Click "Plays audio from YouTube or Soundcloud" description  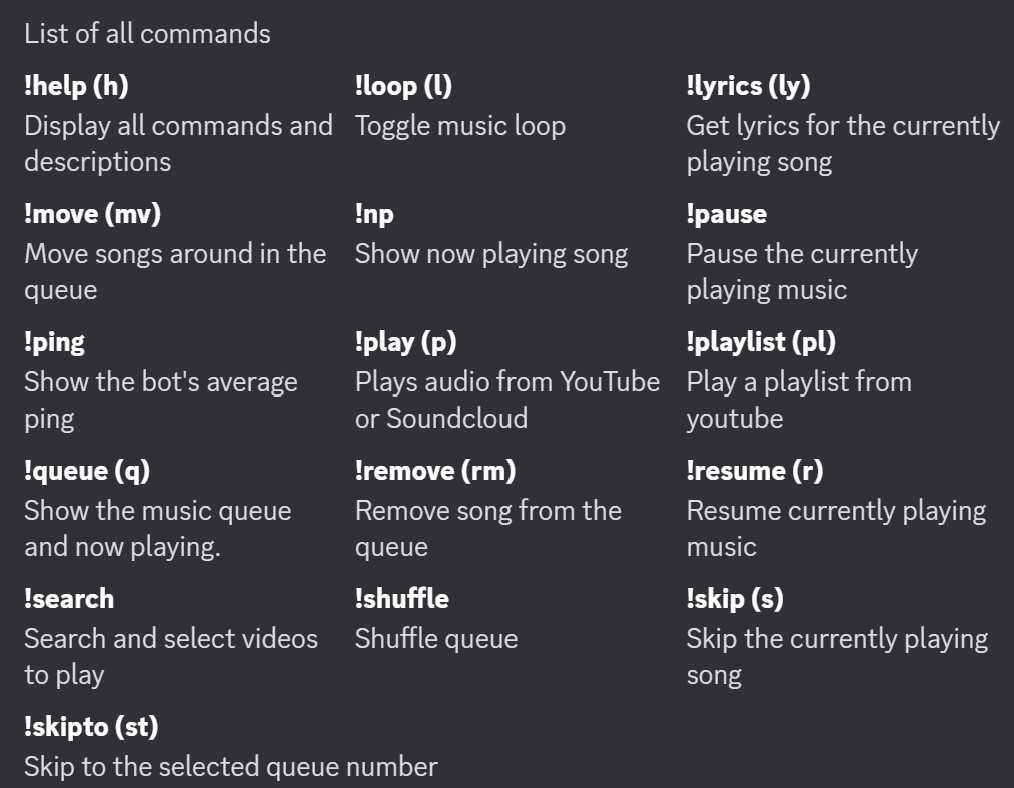[x=508, y=400]
